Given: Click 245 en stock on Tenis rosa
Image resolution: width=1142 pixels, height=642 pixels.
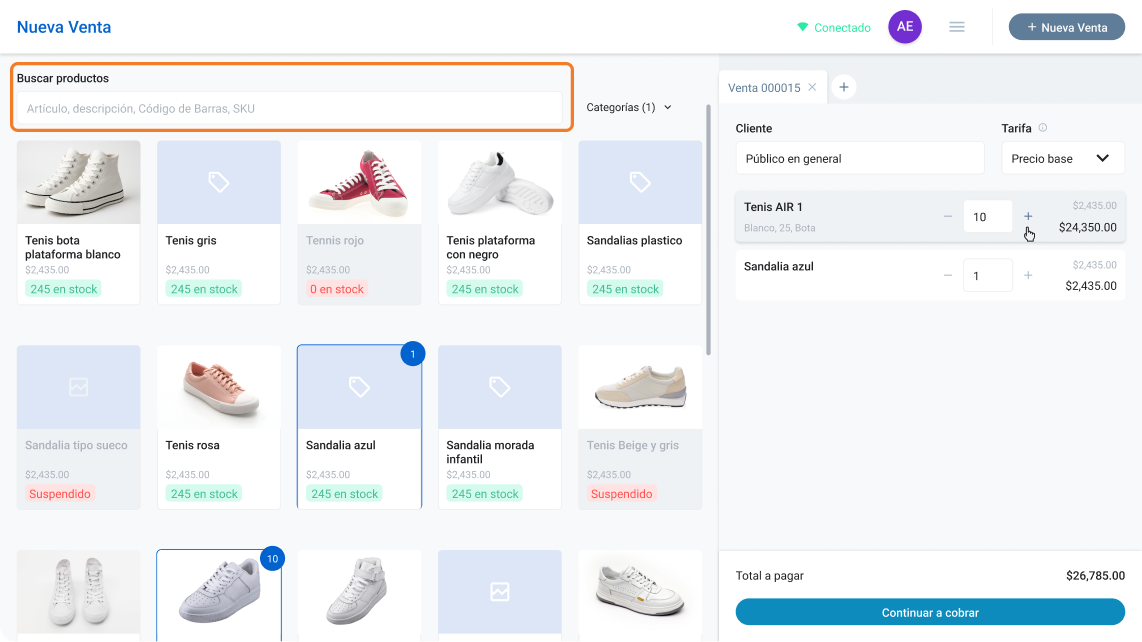Looking at the screenshot, I should 204,494.
